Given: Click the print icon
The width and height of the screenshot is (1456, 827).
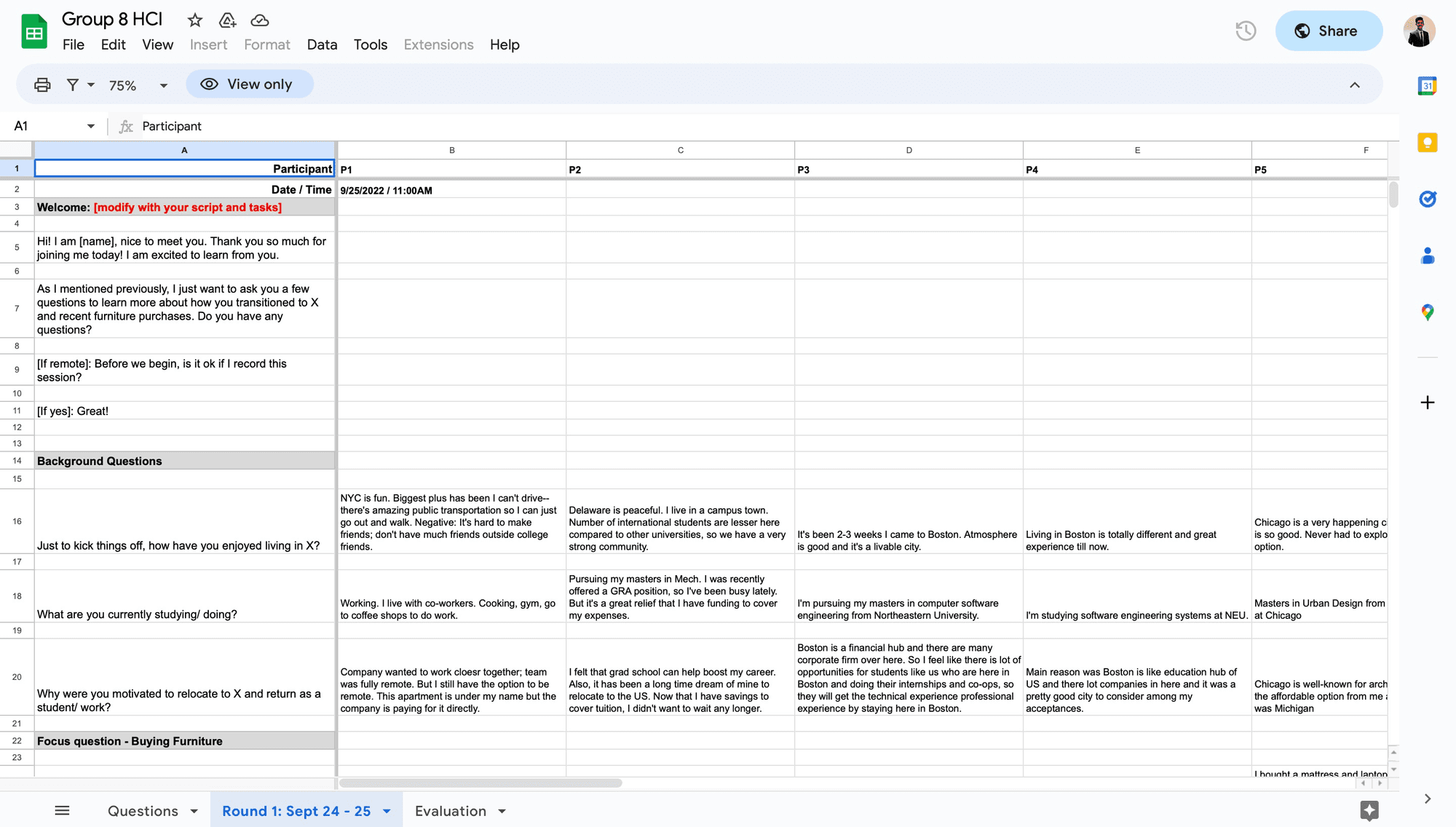Looking at the screenshot, I should (42, 84).
